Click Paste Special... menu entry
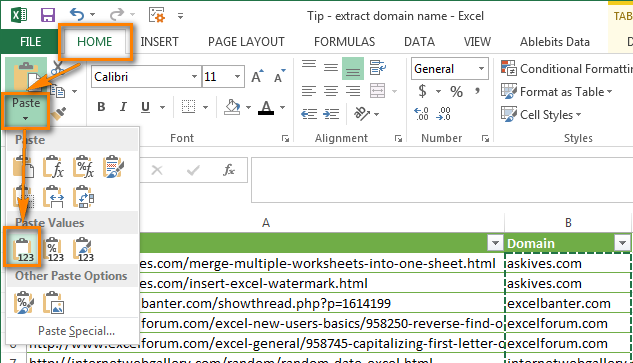This screenshot has width=633, height=363. click(76, 331)
